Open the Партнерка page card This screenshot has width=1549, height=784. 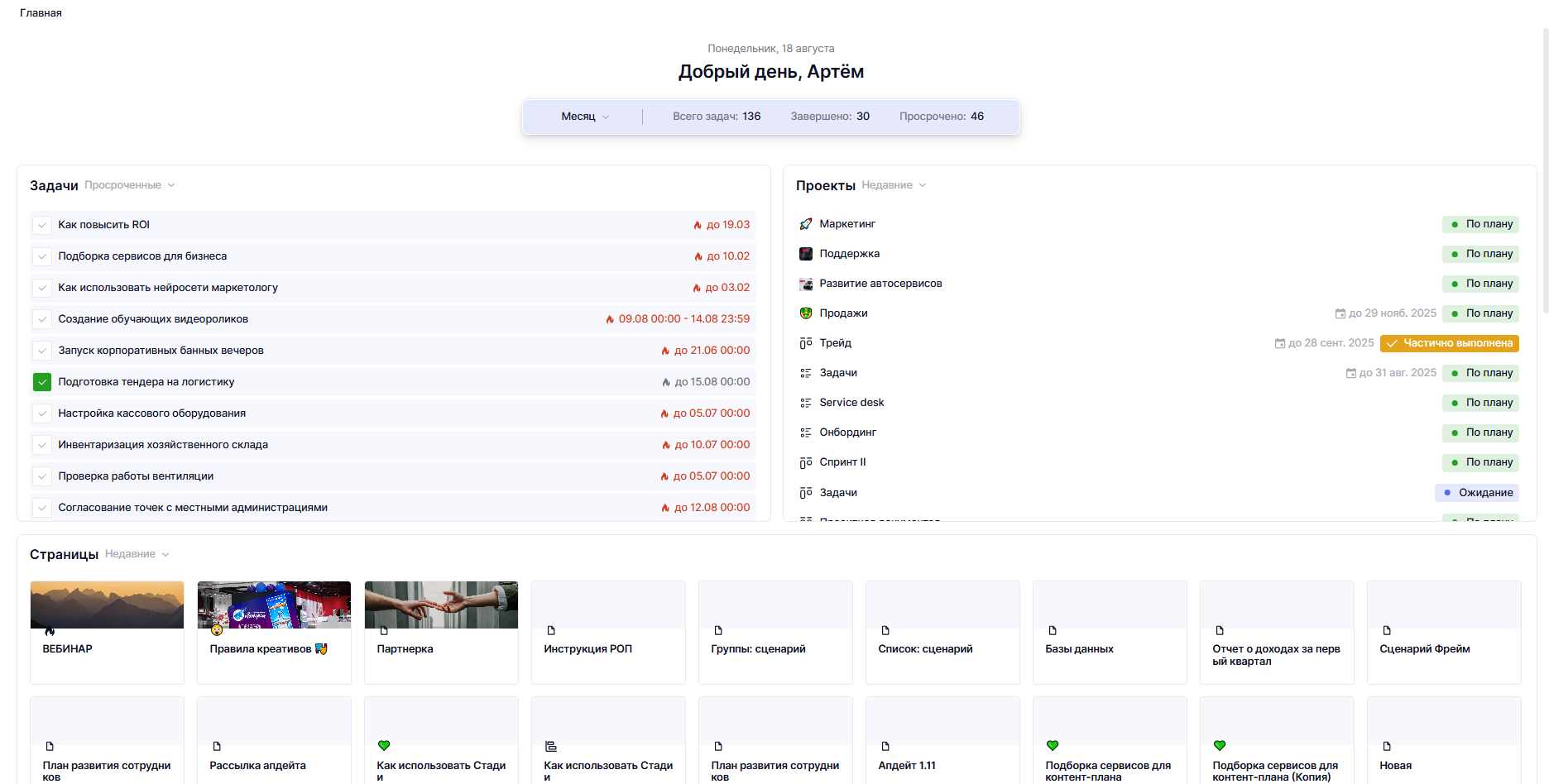point(441,633)
